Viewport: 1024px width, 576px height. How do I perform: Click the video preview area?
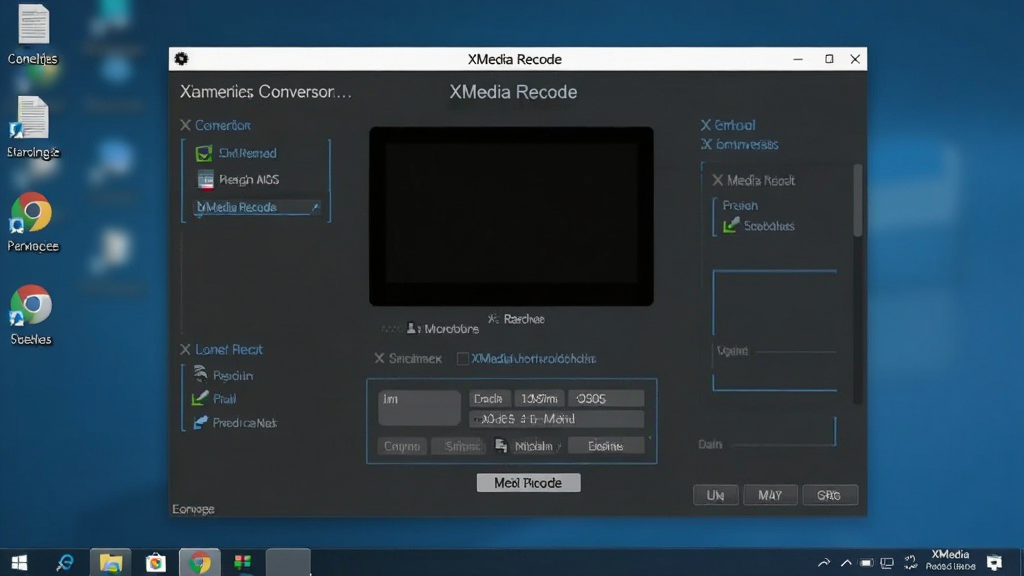pos(511,216)
